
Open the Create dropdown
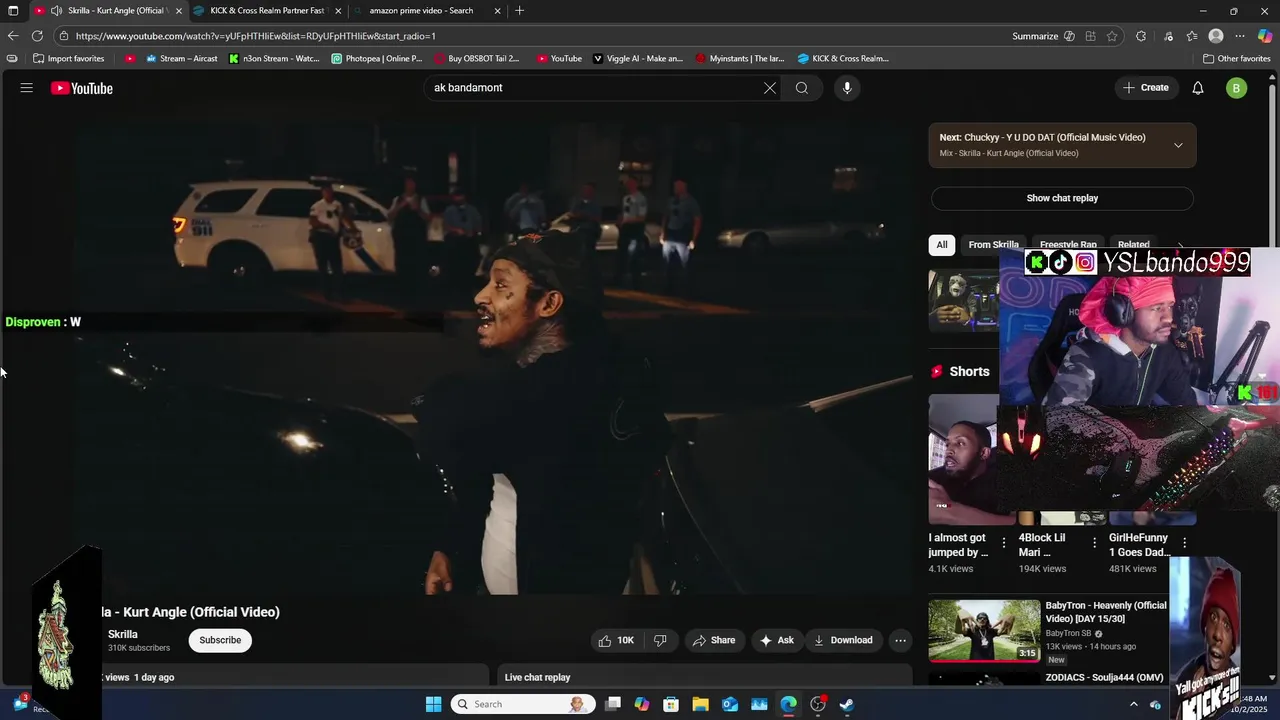pos(1146,88)
